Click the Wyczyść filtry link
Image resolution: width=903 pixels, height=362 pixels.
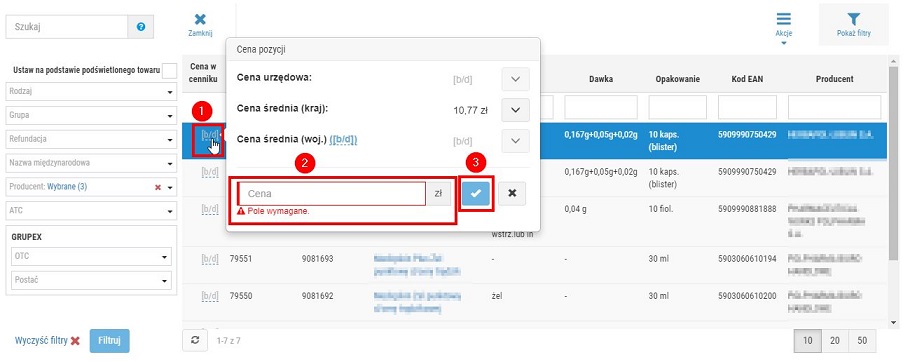click(47, 341)
